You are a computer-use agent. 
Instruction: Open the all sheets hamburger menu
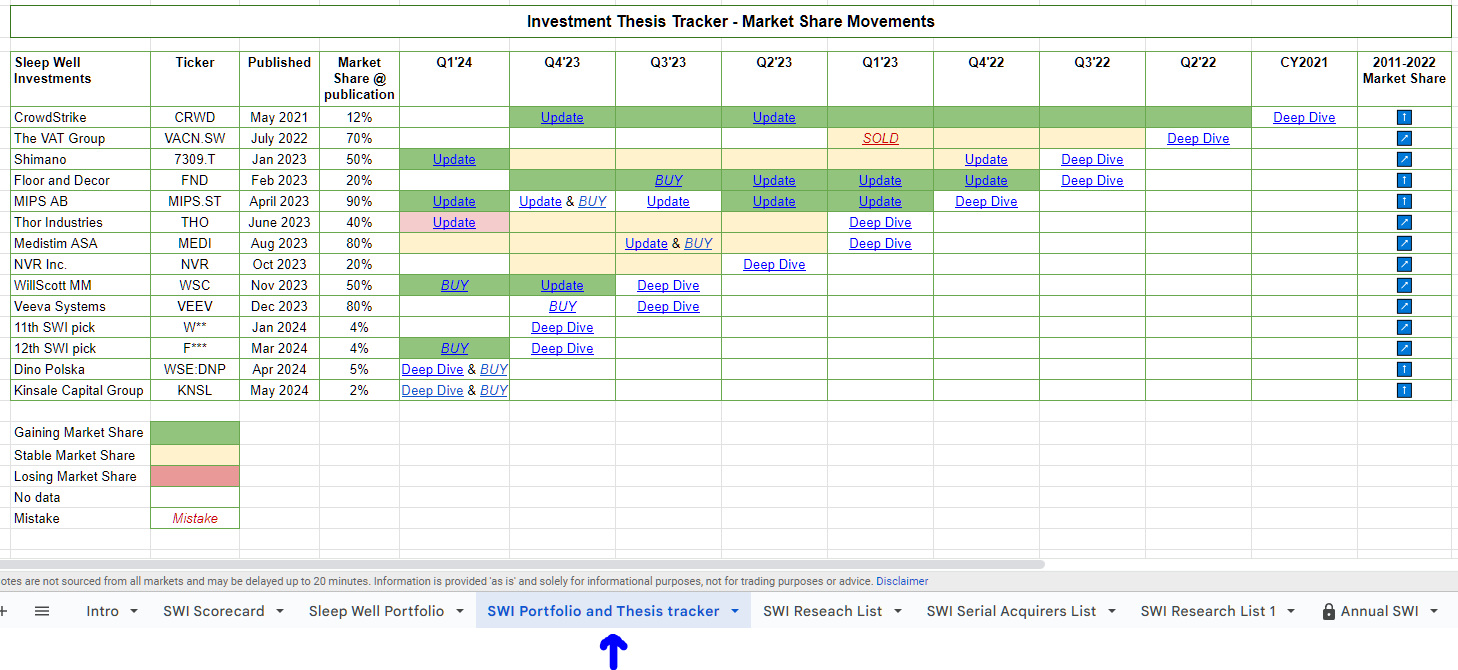(42, 611)
